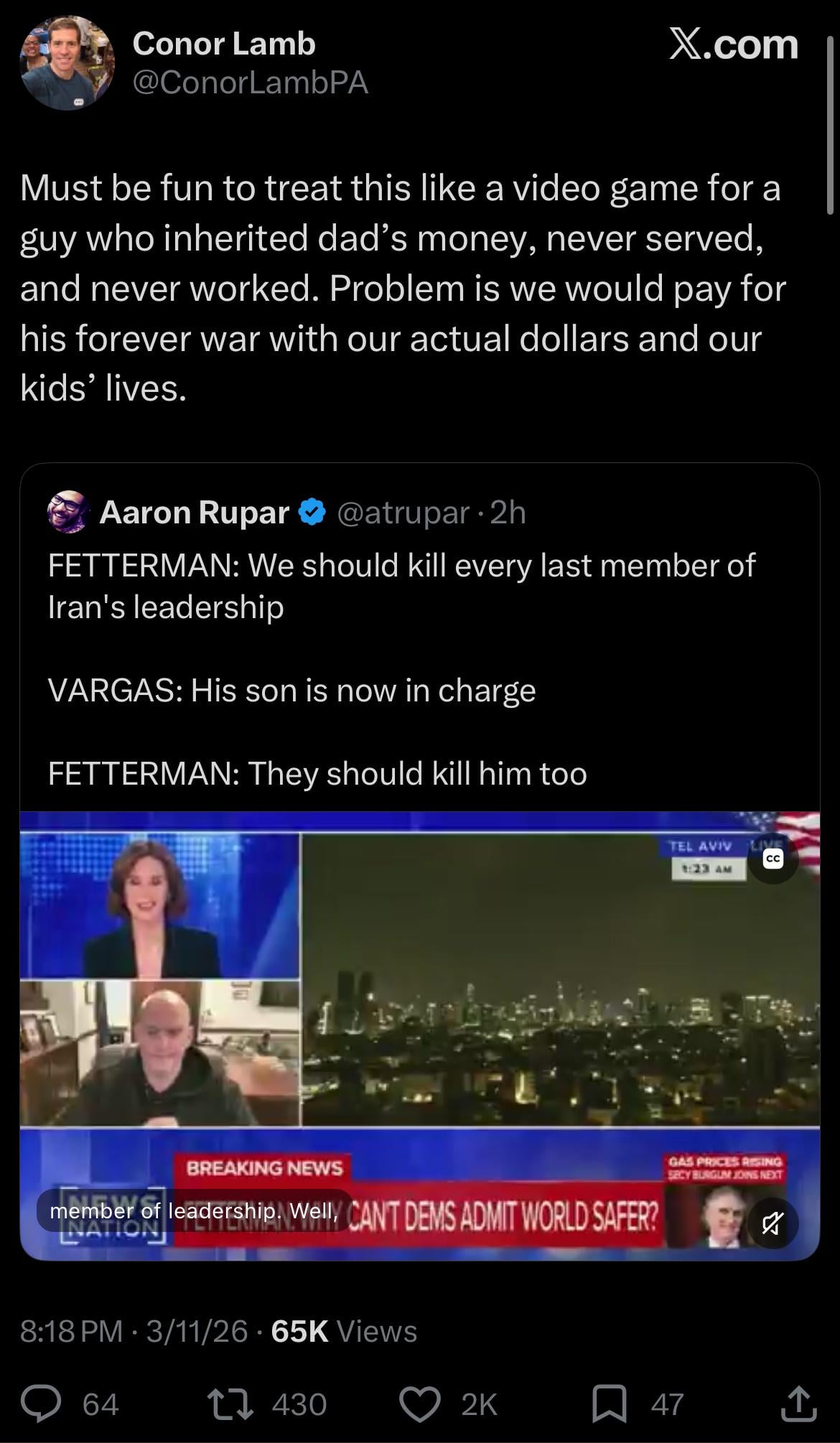This screenshot has width=840, height=1443.
Task: Open Aaron Rupar's avatar
Action: [68, 512]
